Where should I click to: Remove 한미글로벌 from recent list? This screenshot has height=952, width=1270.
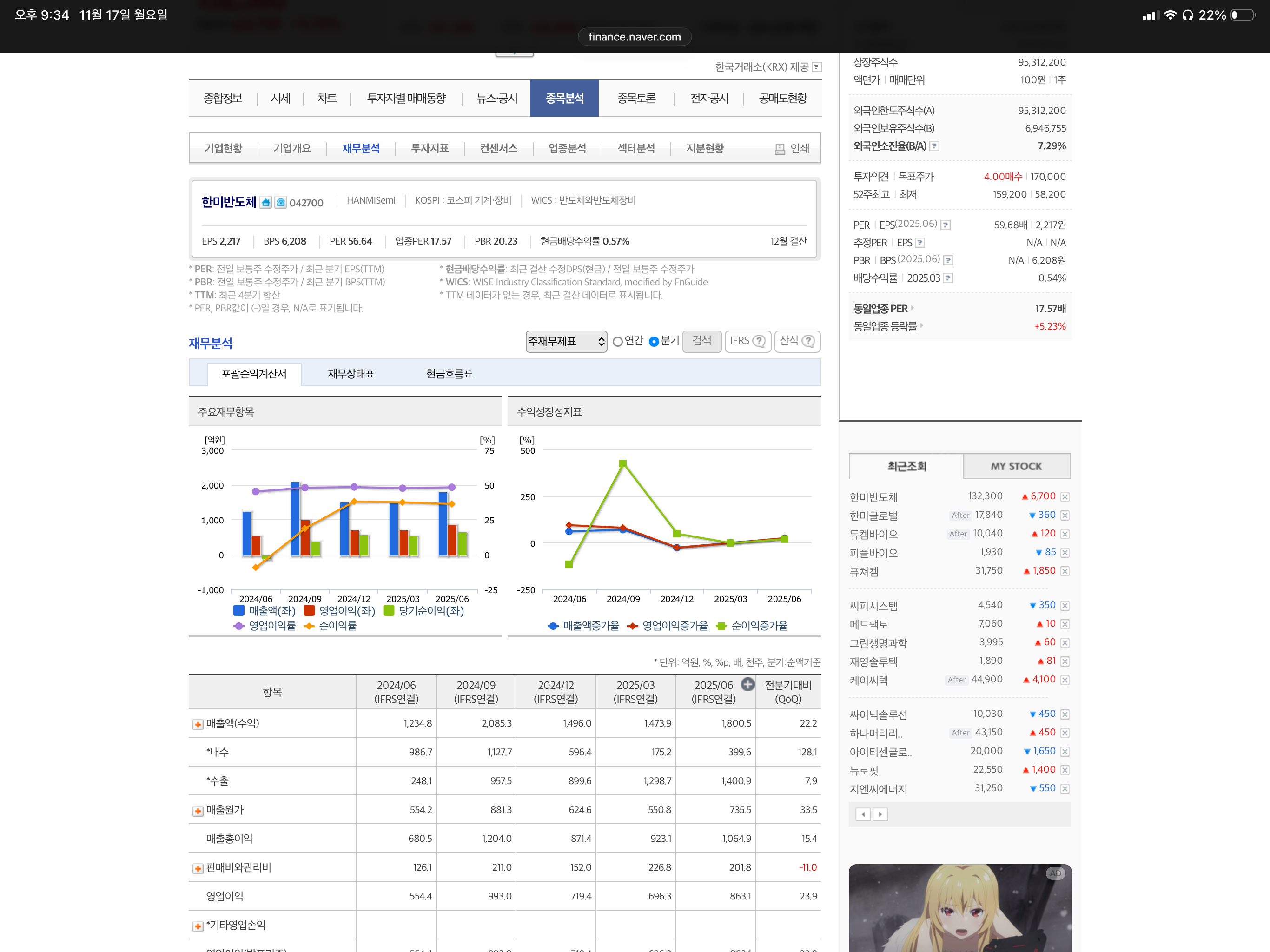pyautogui.click(x=1065, y=515)
